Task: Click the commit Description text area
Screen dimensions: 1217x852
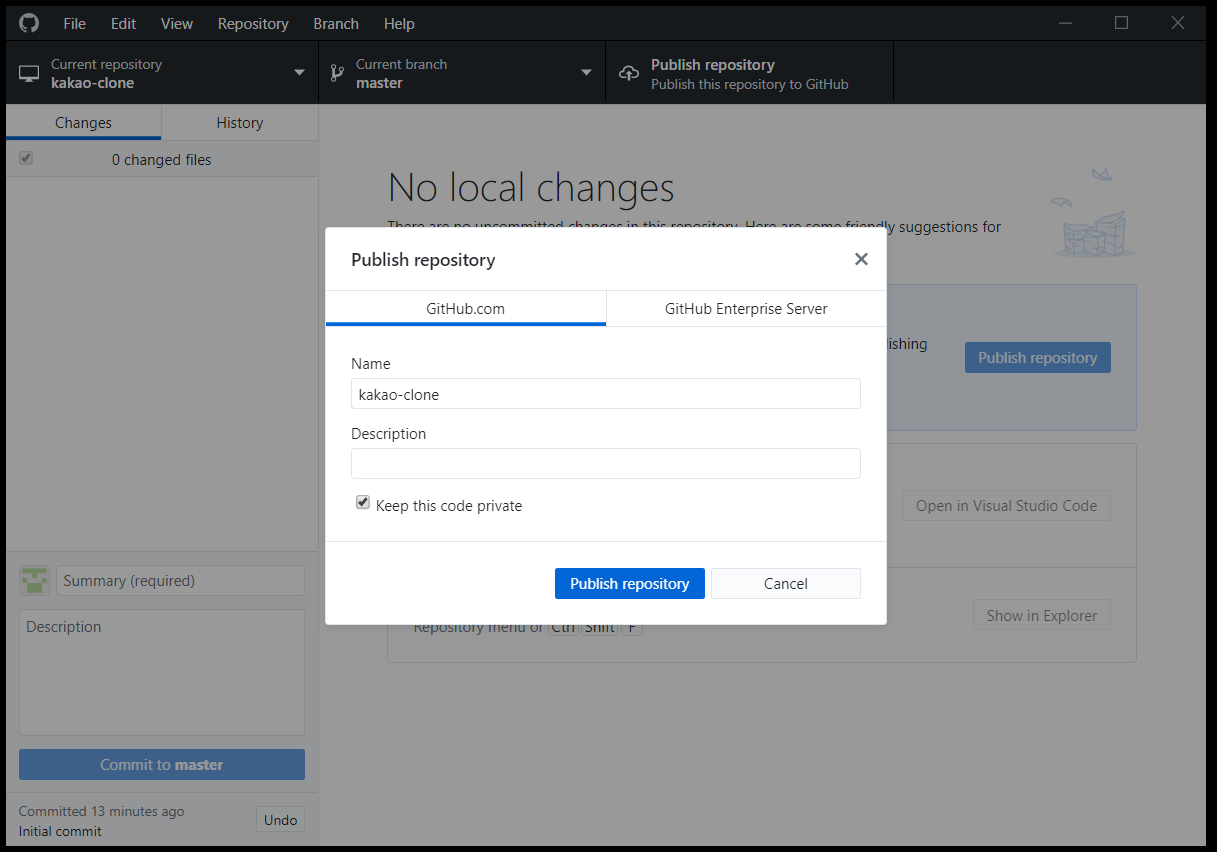Action: click(x=162, y=673)
